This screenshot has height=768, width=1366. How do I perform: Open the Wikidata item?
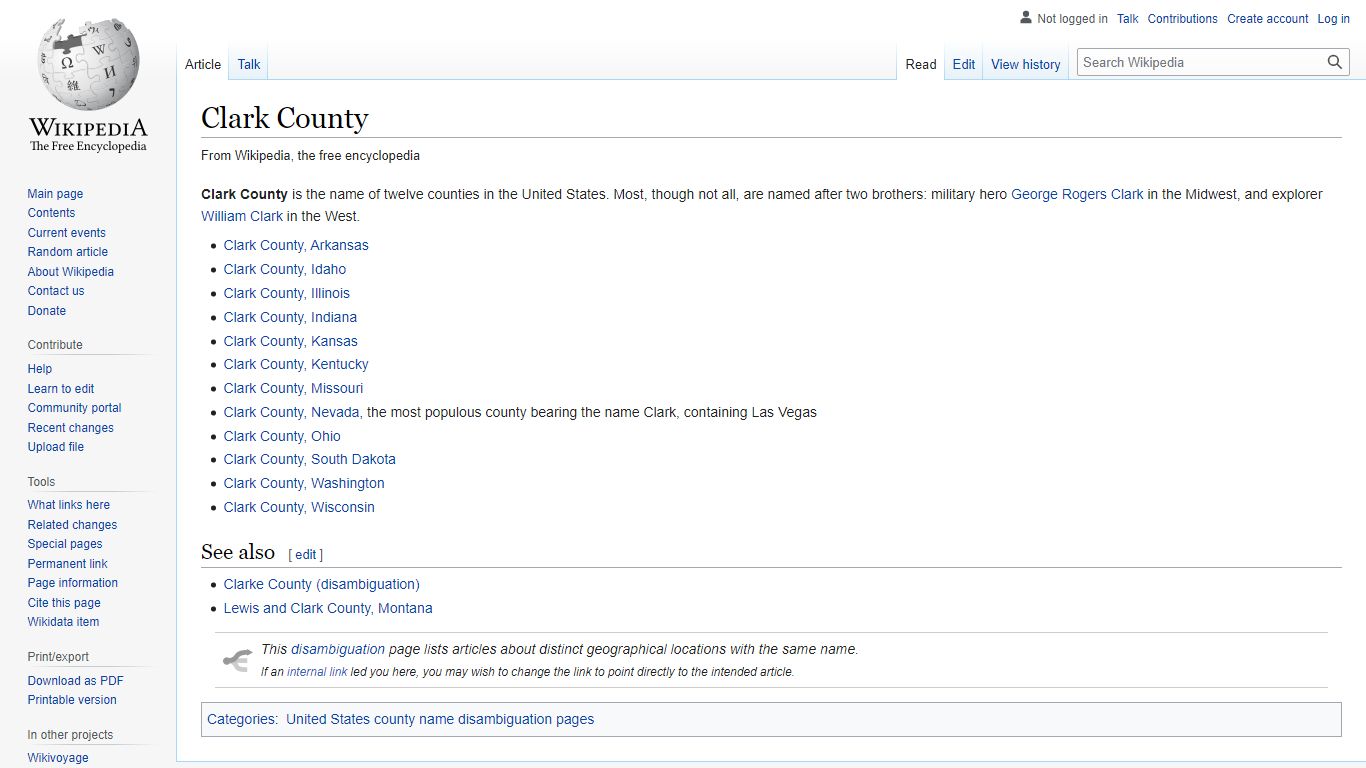pos(63,622)
